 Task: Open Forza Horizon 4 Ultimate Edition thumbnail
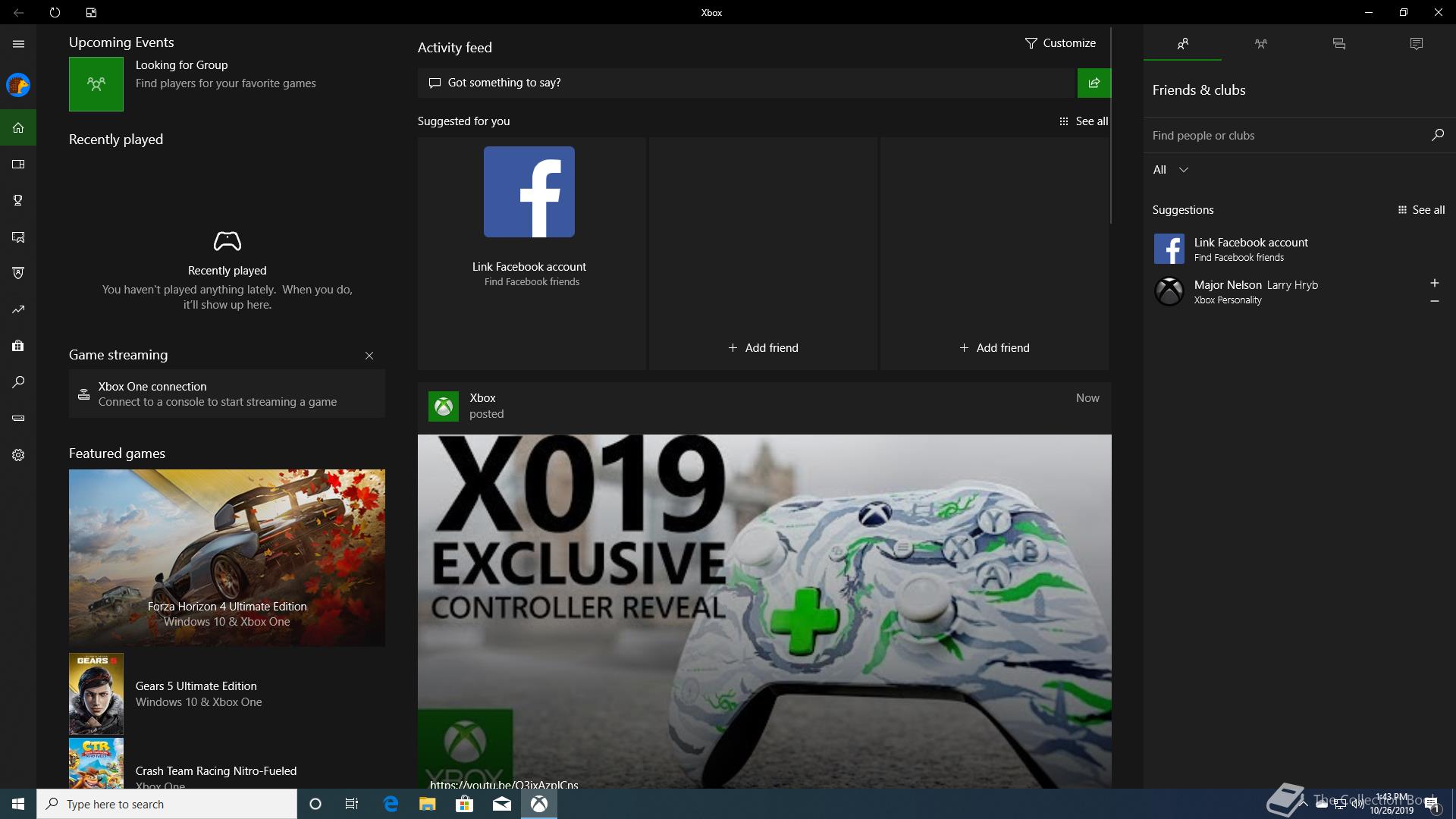227,558
